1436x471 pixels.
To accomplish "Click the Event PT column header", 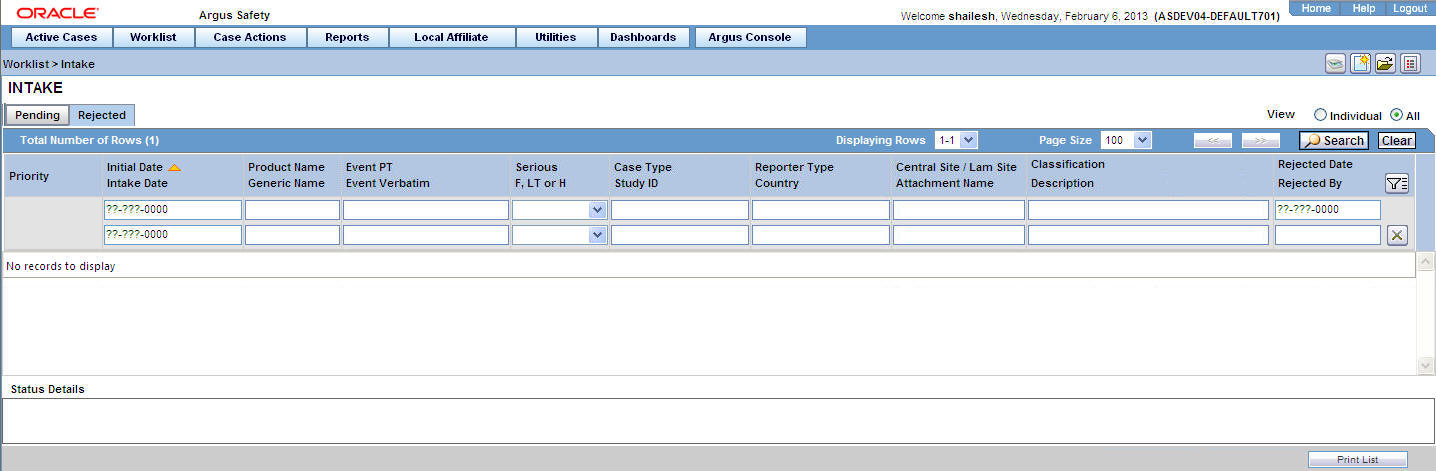I will pyautogui.click(x=369, y=167).
